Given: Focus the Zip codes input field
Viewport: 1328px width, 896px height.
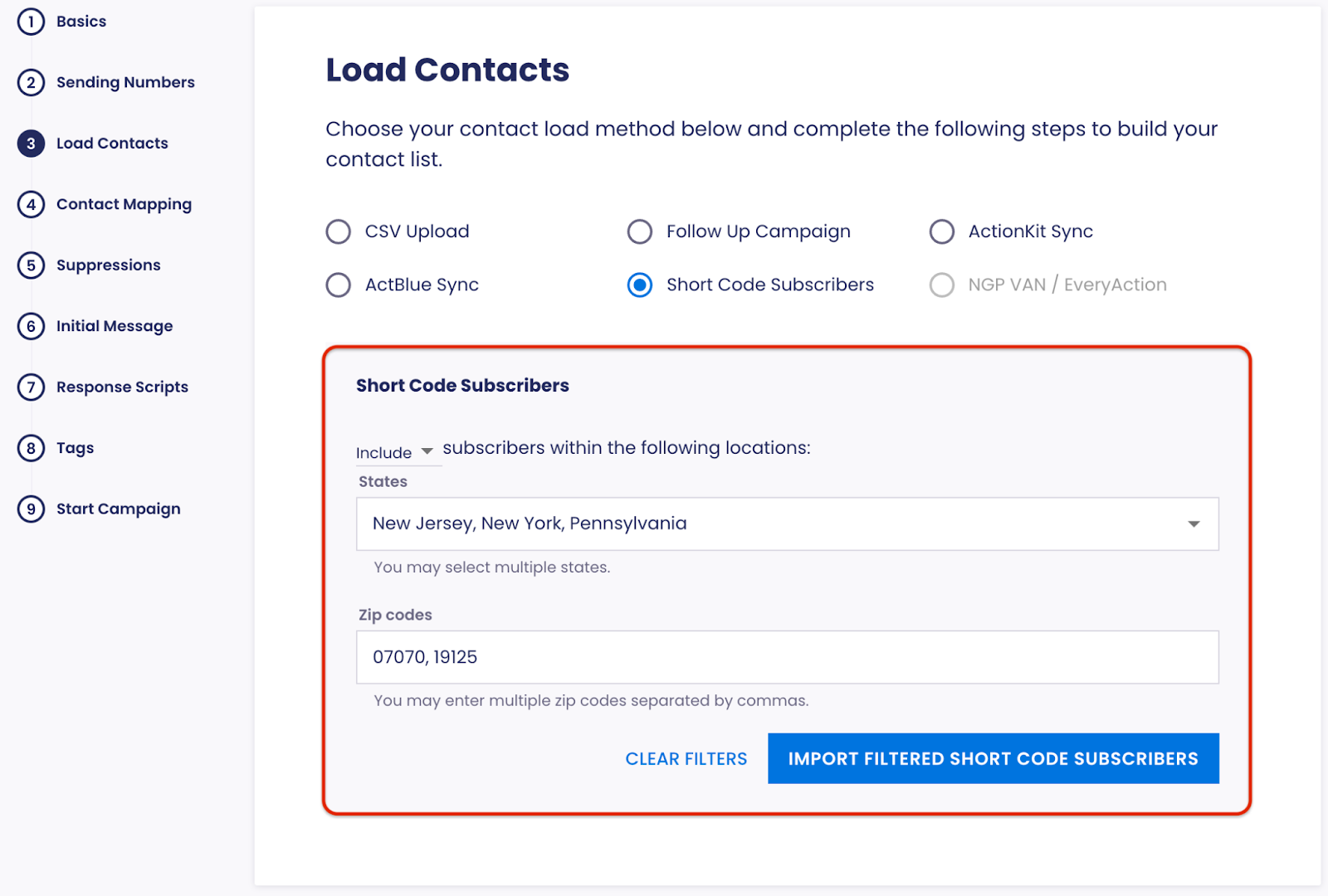Looking at the screenshot, I should [x=788, y=657].
